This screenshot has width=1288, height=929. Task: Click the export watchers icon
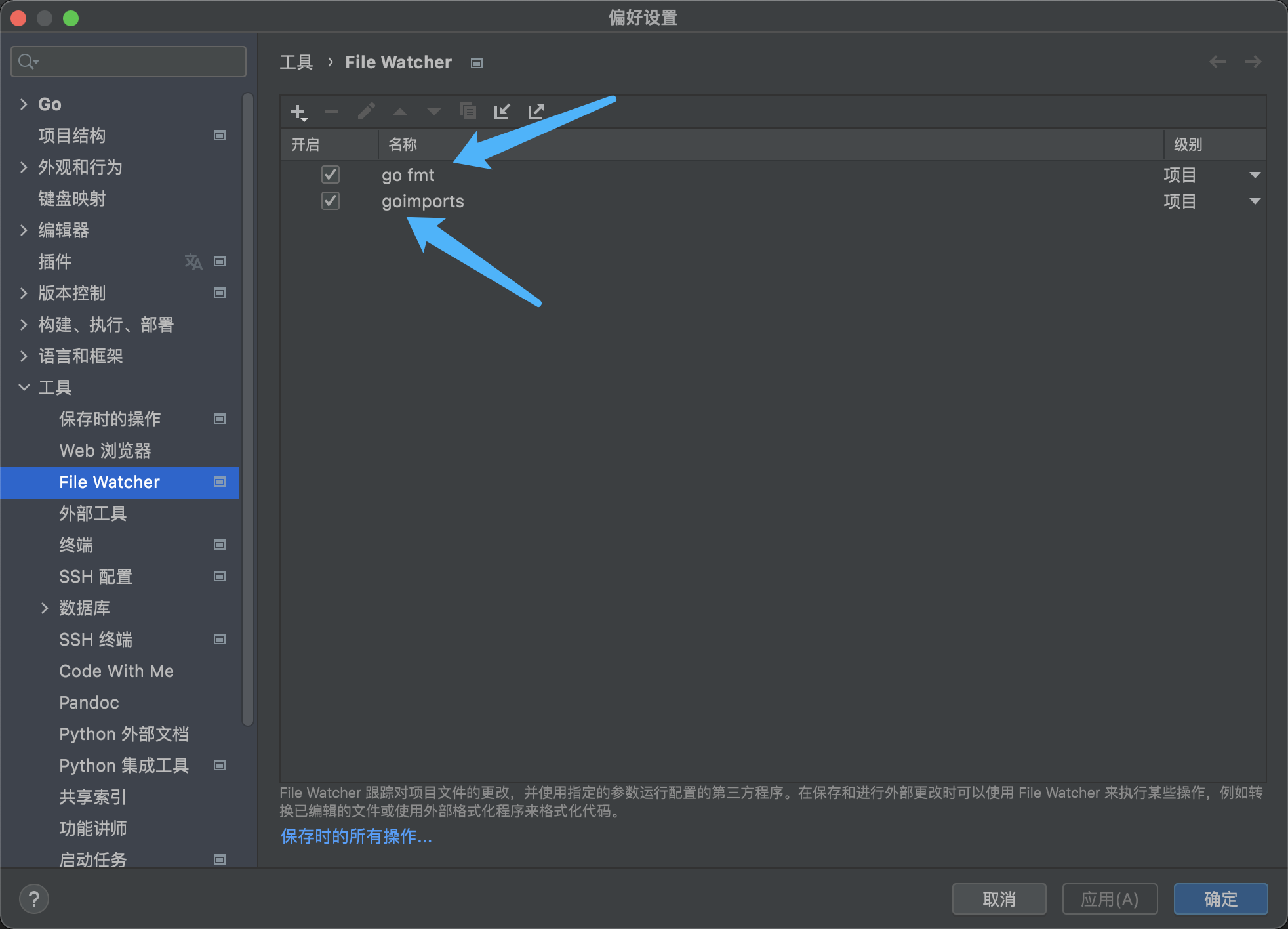coord(536,112)
